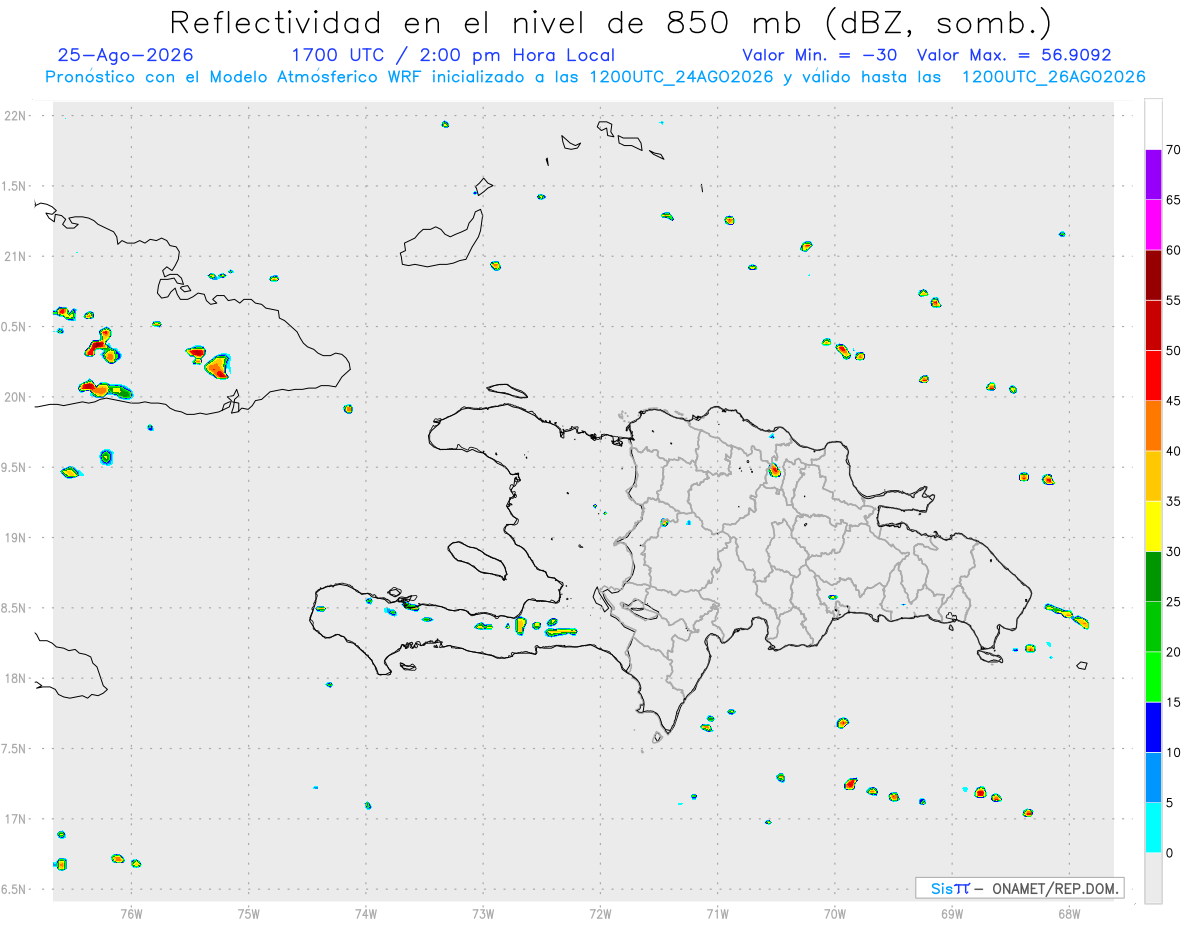The width and height of the screenshot is (1200, 927).
Task: Click the colorbar tick label '70'
Action: pyautogui.click(x=1174, y=150)
